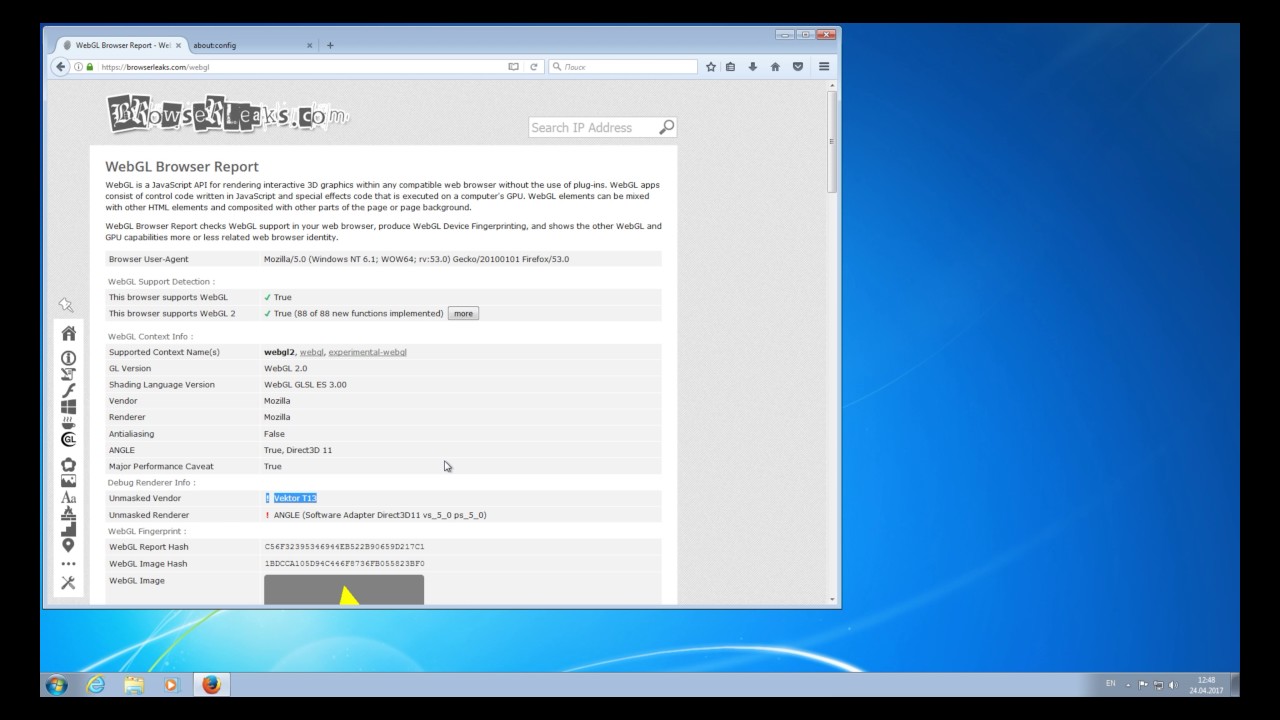Open a new tab with plus button

330,45
